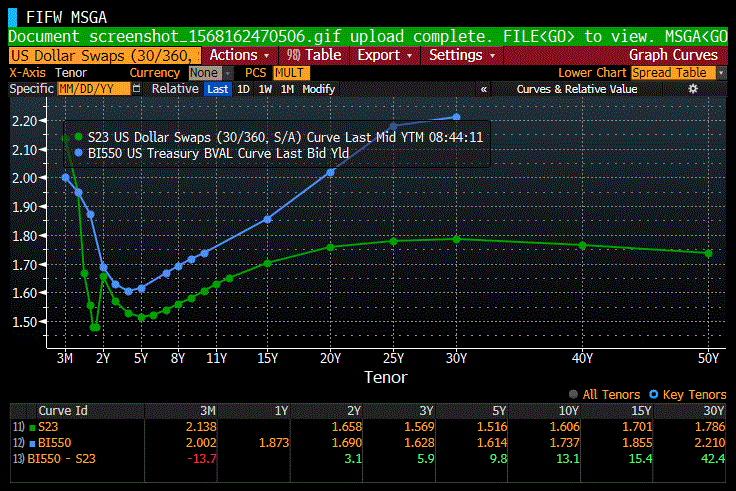Click the green 50Y swap curve point
Screen dimensions: 736x491
[708, 253]
